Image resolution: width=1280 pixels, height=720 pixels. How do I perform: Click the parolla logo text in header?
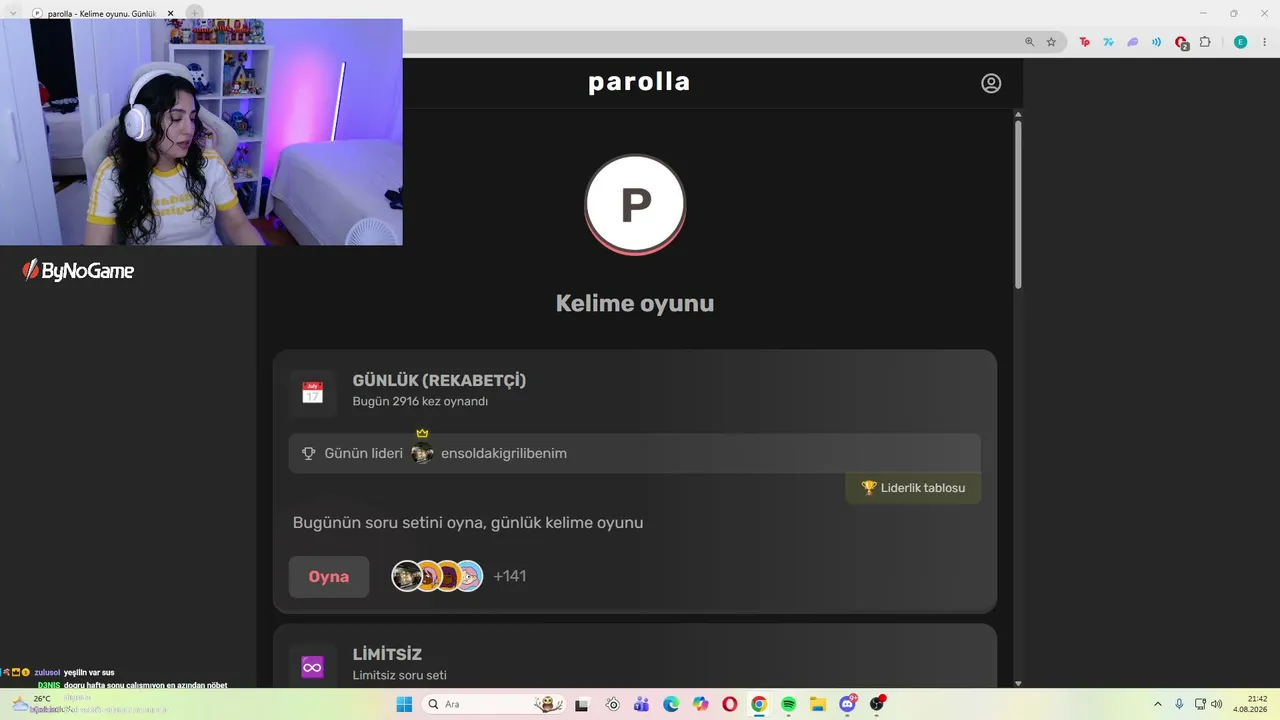pos(639,82)
